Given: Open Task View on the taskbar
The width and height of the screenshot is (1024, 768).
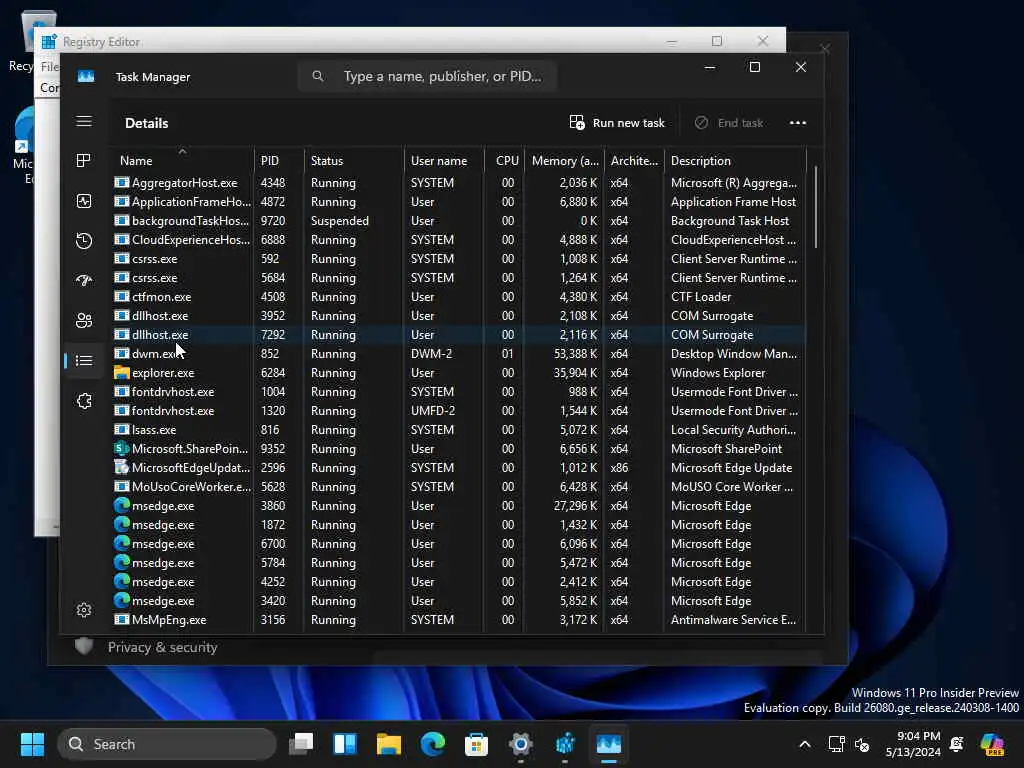Looking at the screenshot, I should [301, 744].
